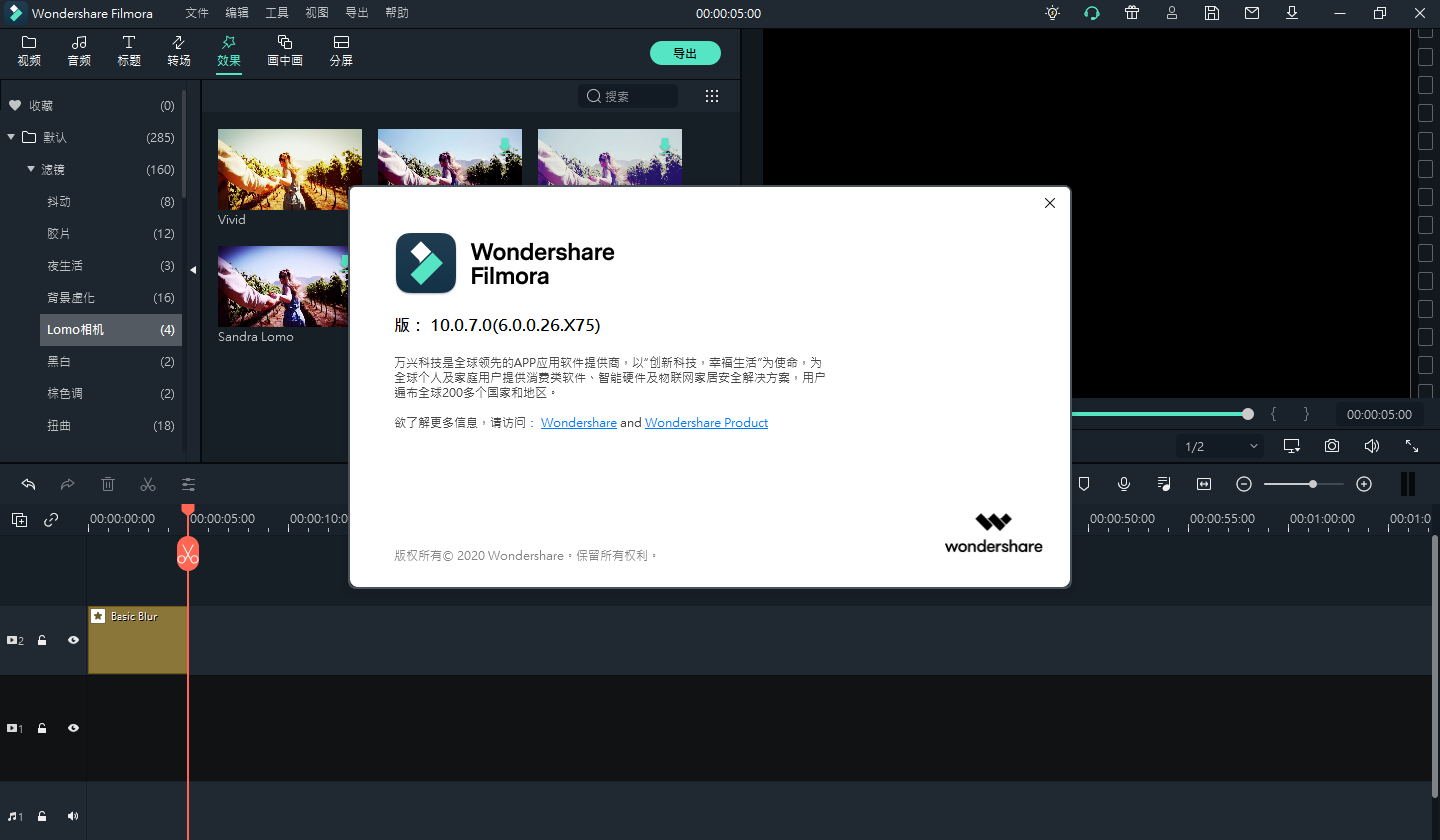The height and width of the screenshot is (840, 1440).
Task: Open the 视频 media tab
Action: click(x=29, y=51)
